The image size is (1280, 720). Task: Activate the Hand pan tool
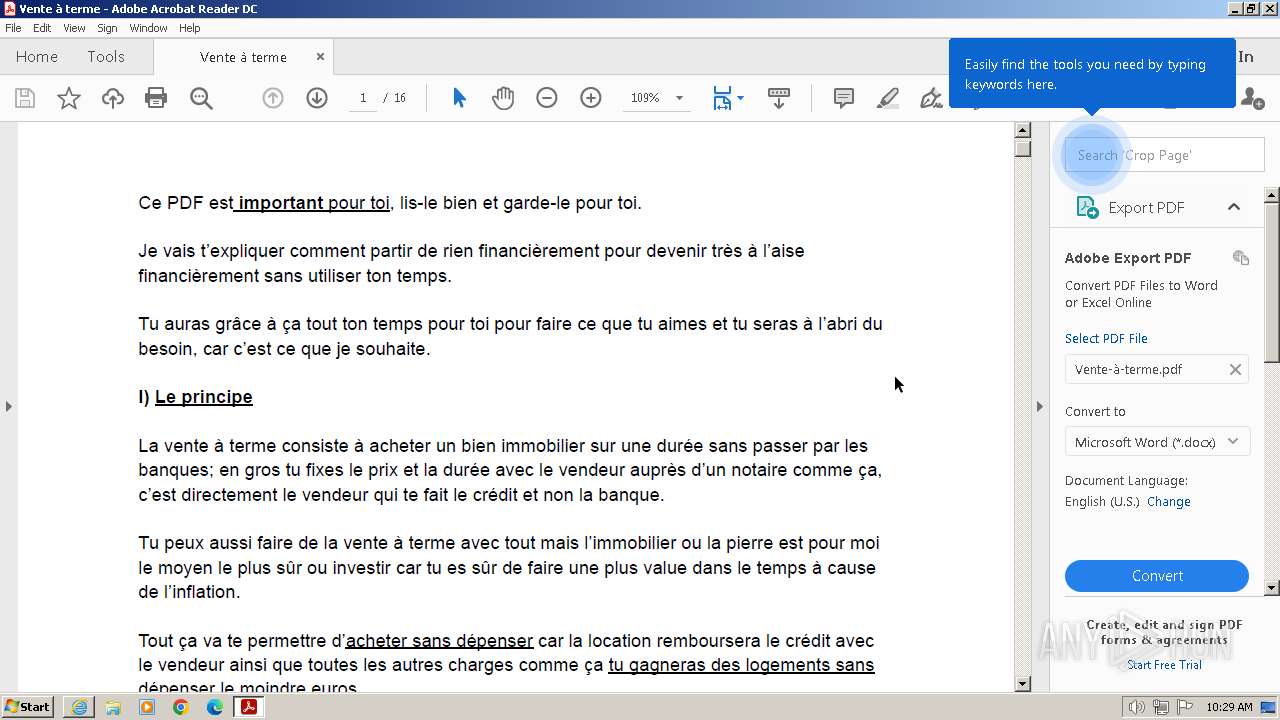point(503,98)
